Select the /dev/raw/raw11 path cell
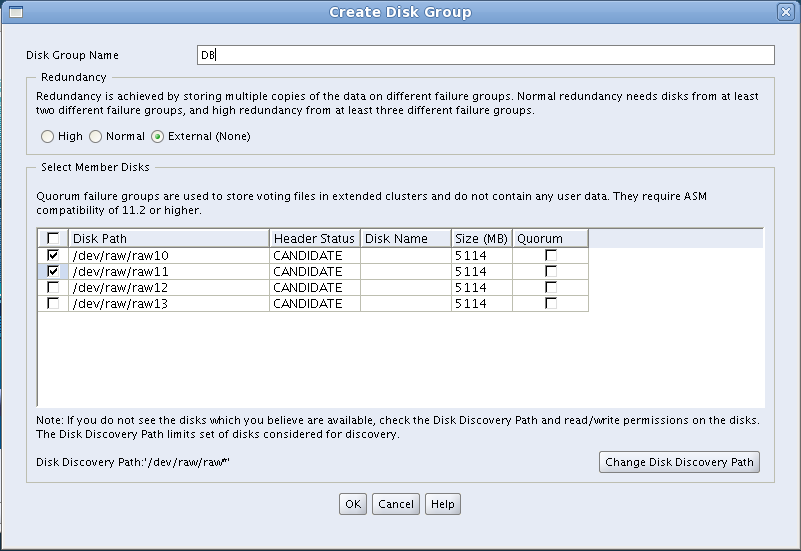 pyautogui.click(x=169, y=271)
